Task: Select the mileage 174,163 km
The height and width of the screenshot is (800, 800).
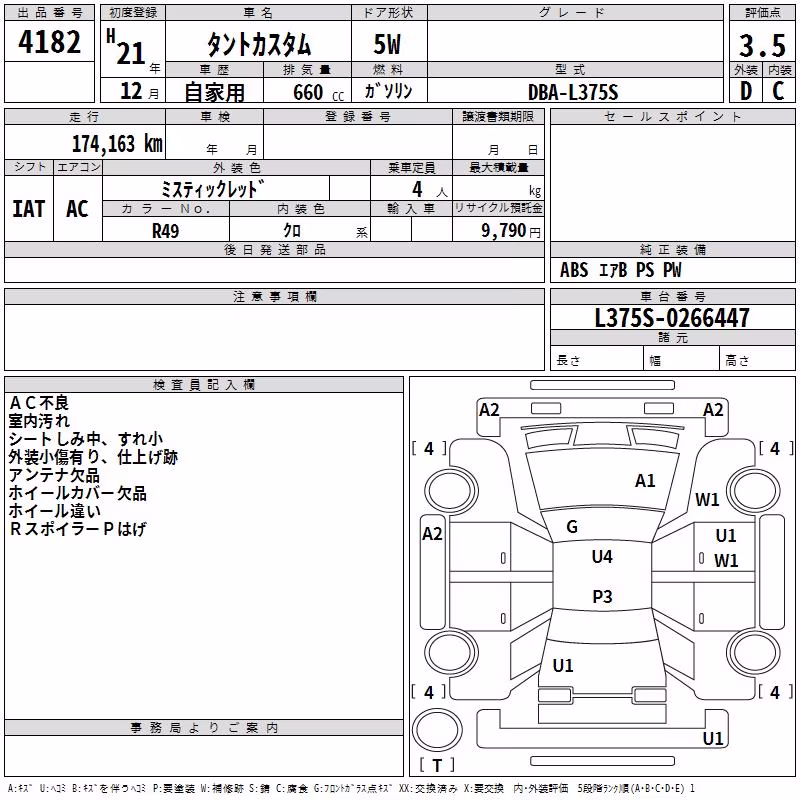Action: pos(117,144)
